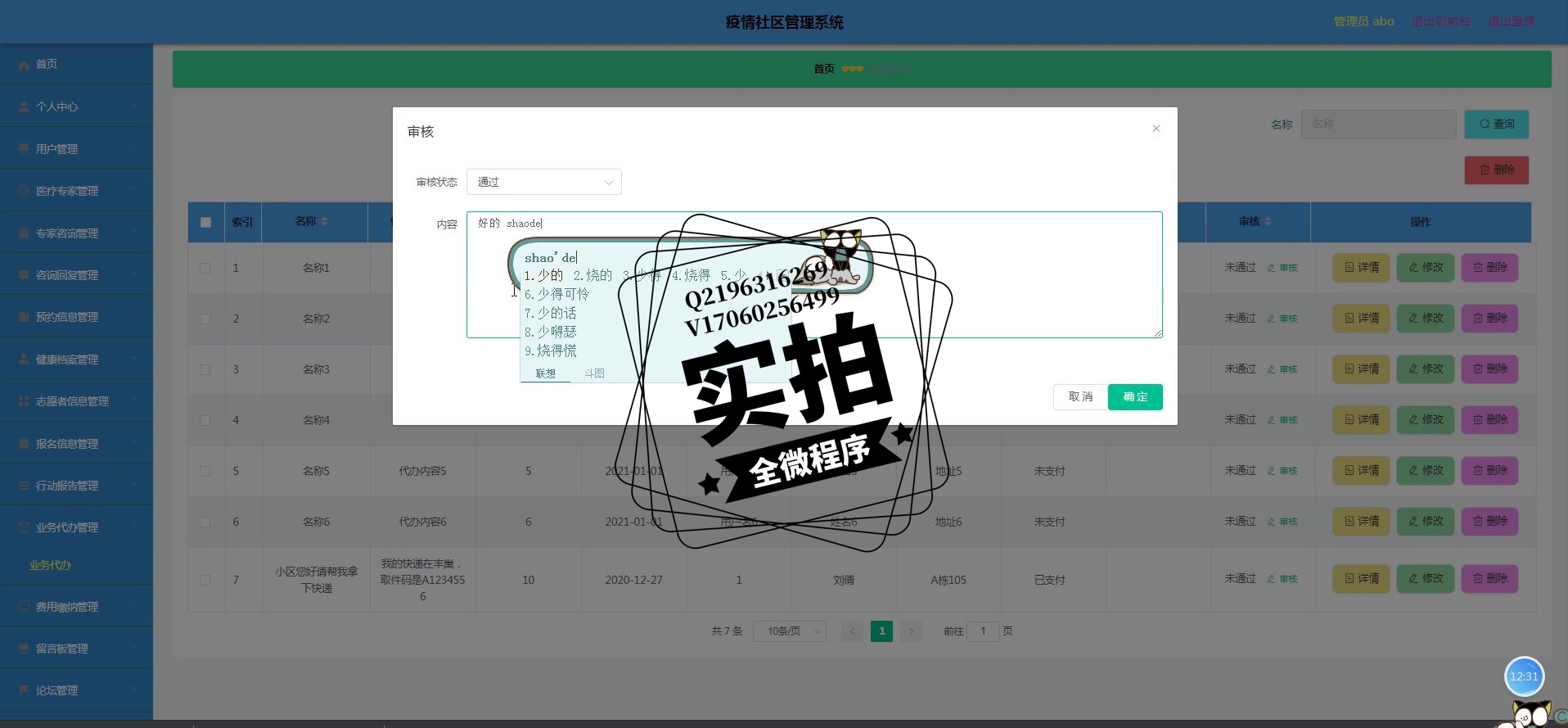Click 退出登录 in the header

(x=1511, y=21)
